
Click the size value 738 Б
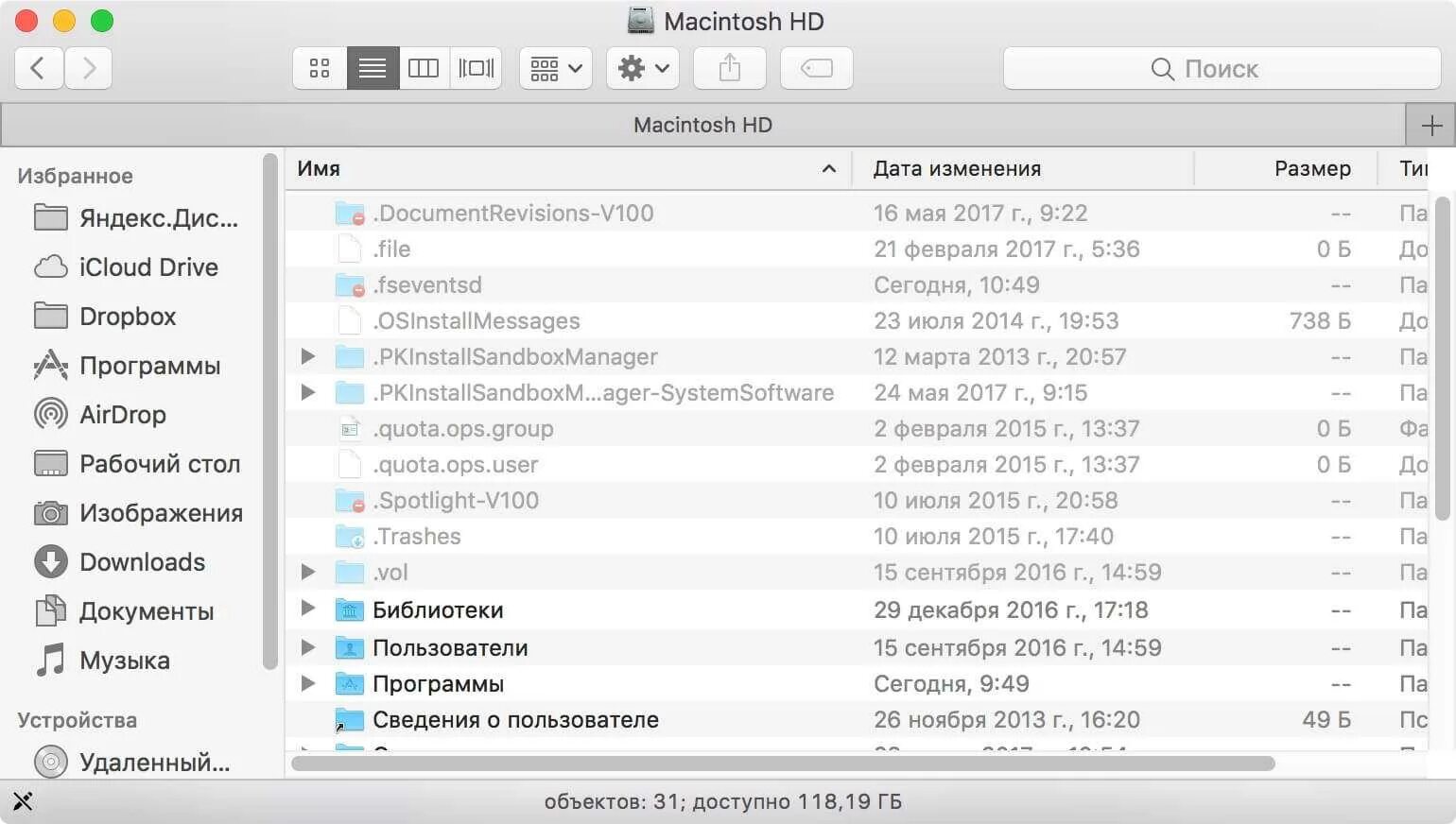click(x=1320, y=320)
